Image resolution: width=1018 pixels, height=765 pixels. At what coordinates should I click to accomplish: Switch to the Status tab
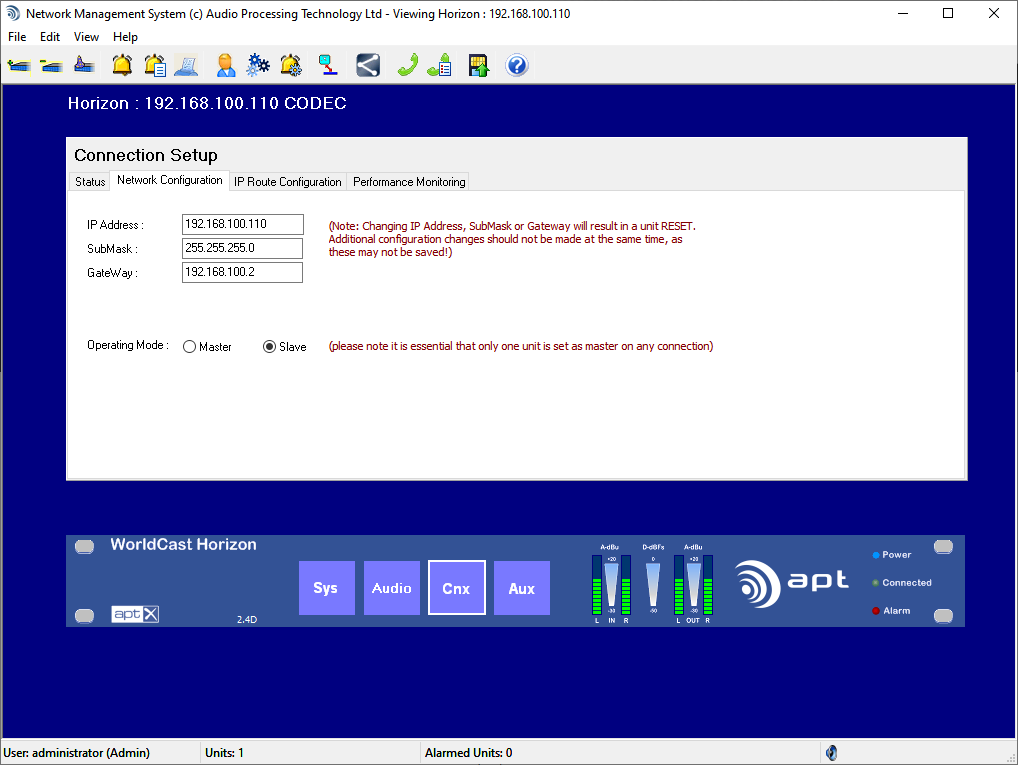pyautogui.click(x=90, y=182)
